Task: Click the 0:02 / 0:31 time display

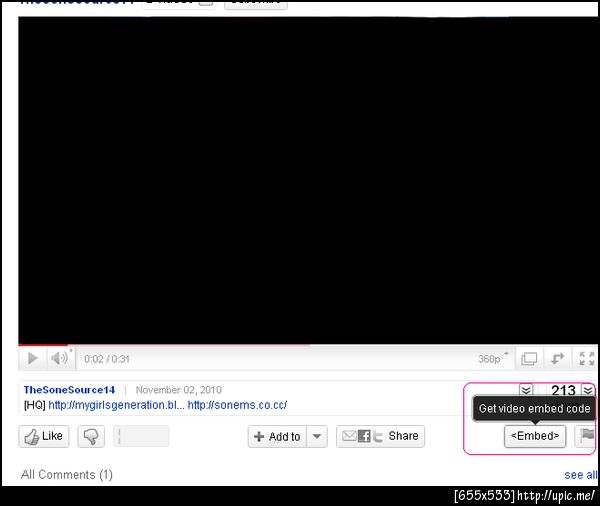Action: click(107, 359)
